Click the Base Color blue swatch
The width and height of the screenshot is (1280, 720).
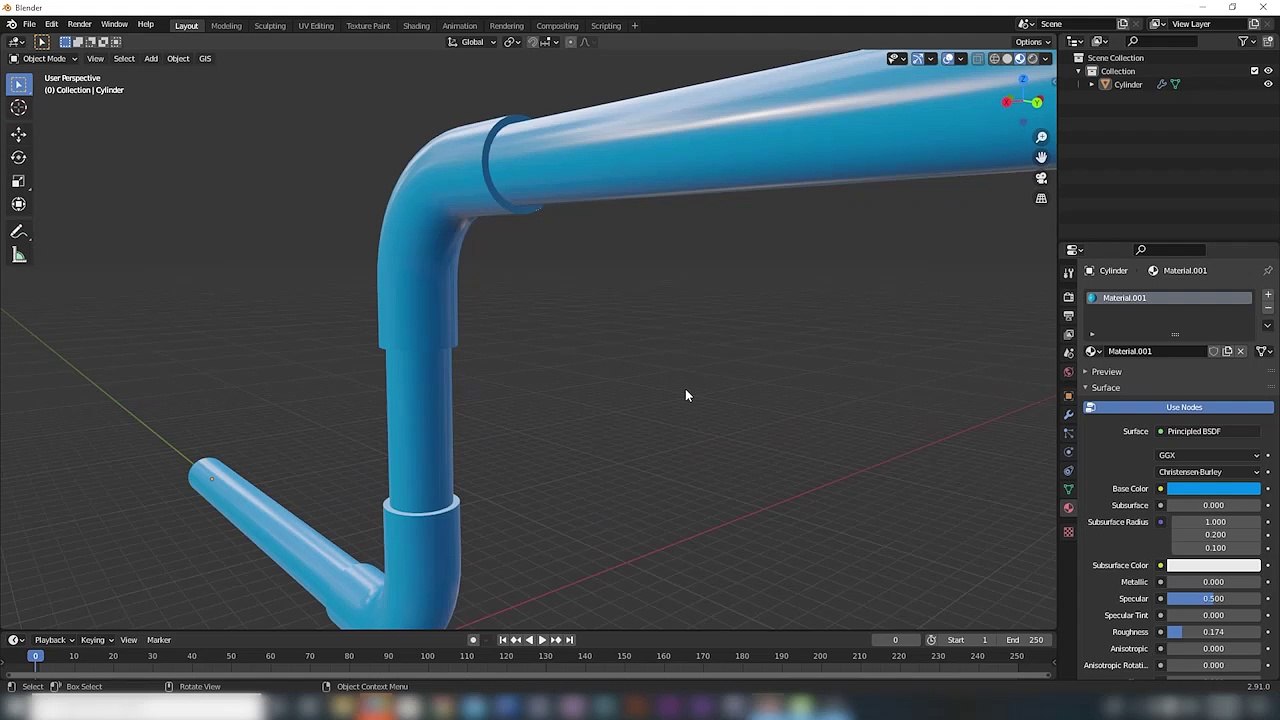[1214, 489]
